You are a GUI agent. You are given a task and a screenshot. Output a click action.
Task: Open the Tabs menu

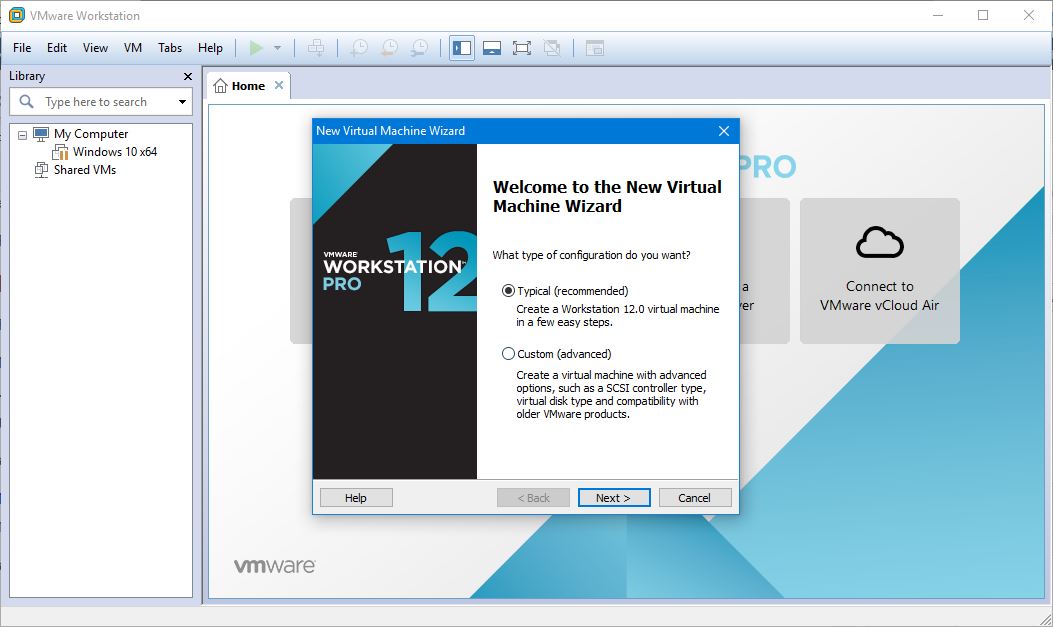click(x=170, y=48)
